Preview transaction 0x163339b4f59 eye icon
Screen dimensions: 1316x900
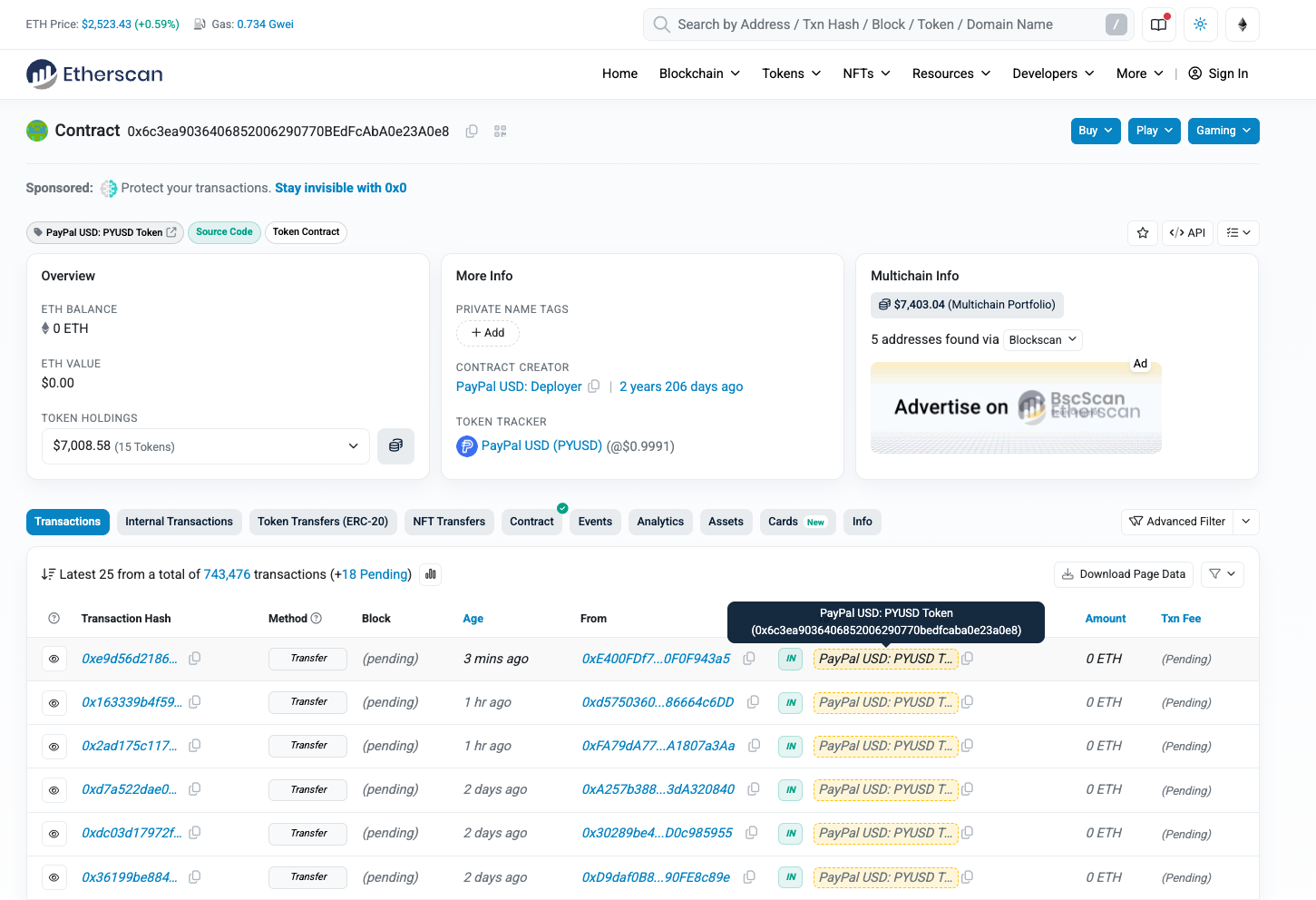tap(54, 703)
